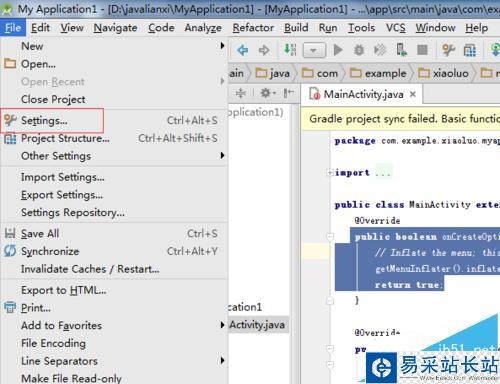Image resolution: width=500 pixels, height=384 pixels.
Task: Choose Project Structure... menu item
Action: [114, 138]
